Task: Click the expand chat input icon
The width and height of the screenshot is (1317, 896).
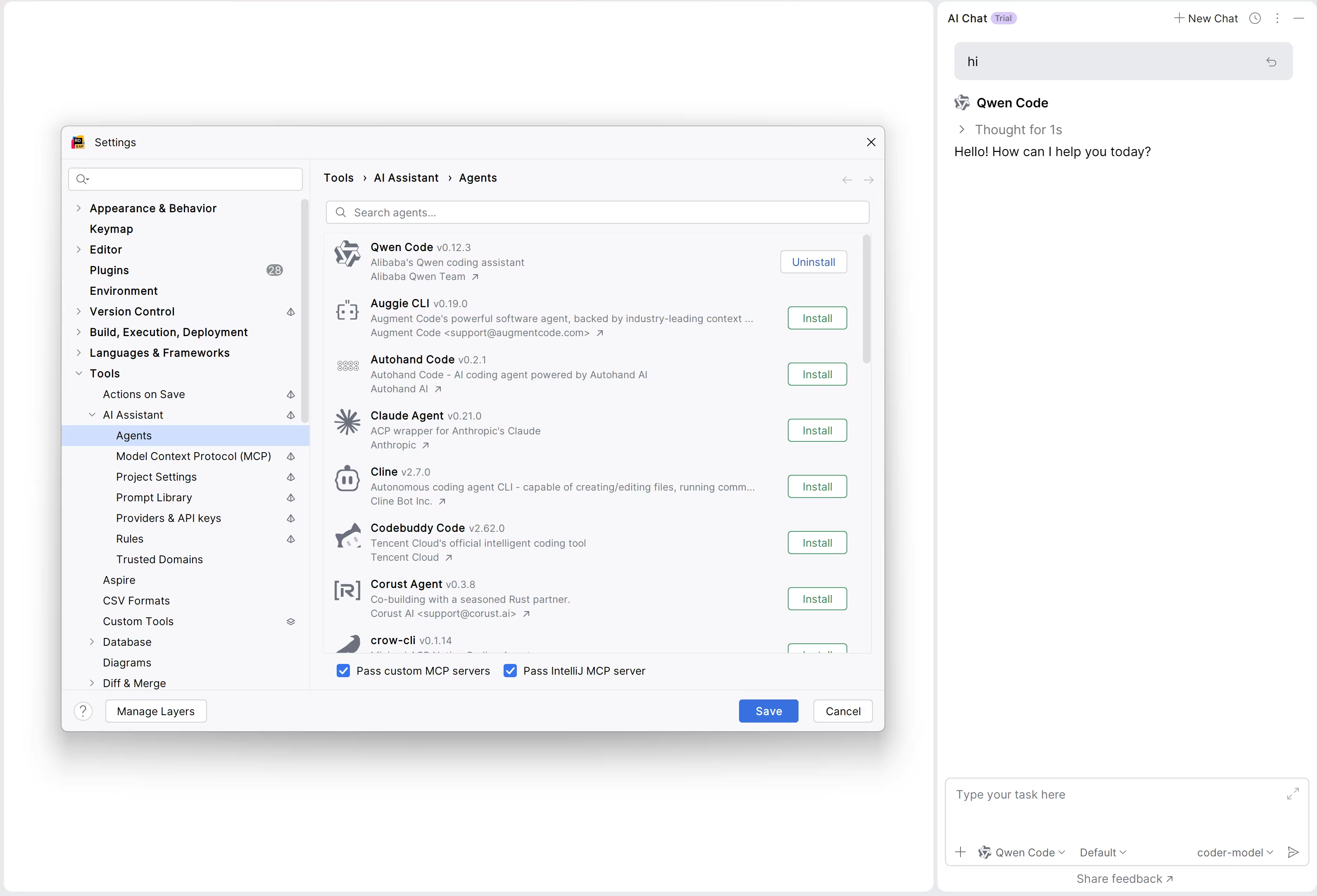Action: coord(1292,794)
